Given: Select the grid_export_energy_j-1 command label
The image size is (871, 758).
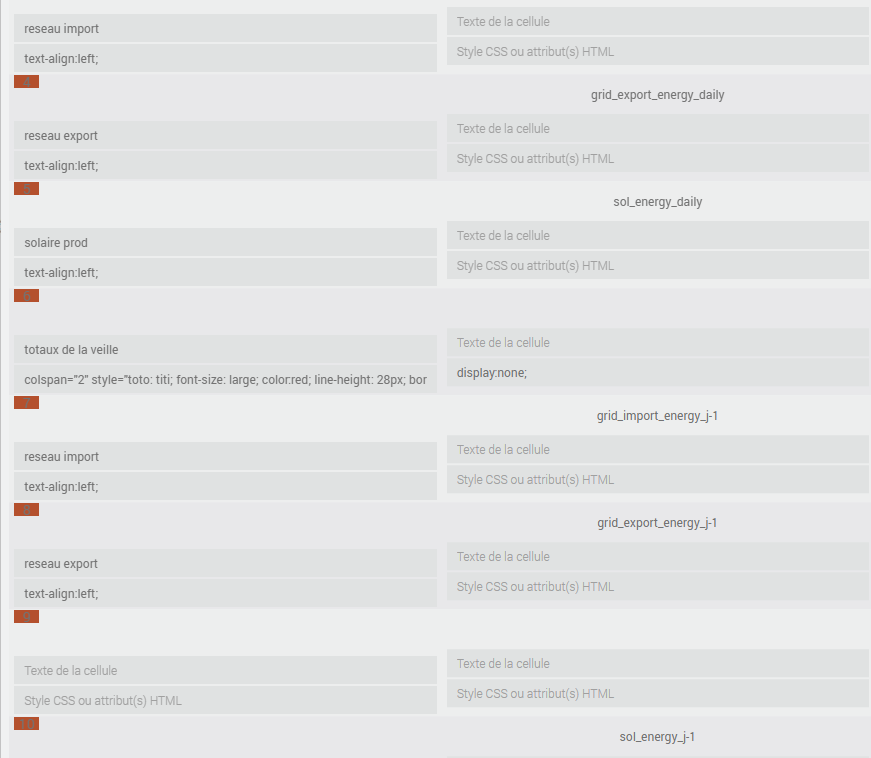Looking at the screenshot, I should pos(657,523).
